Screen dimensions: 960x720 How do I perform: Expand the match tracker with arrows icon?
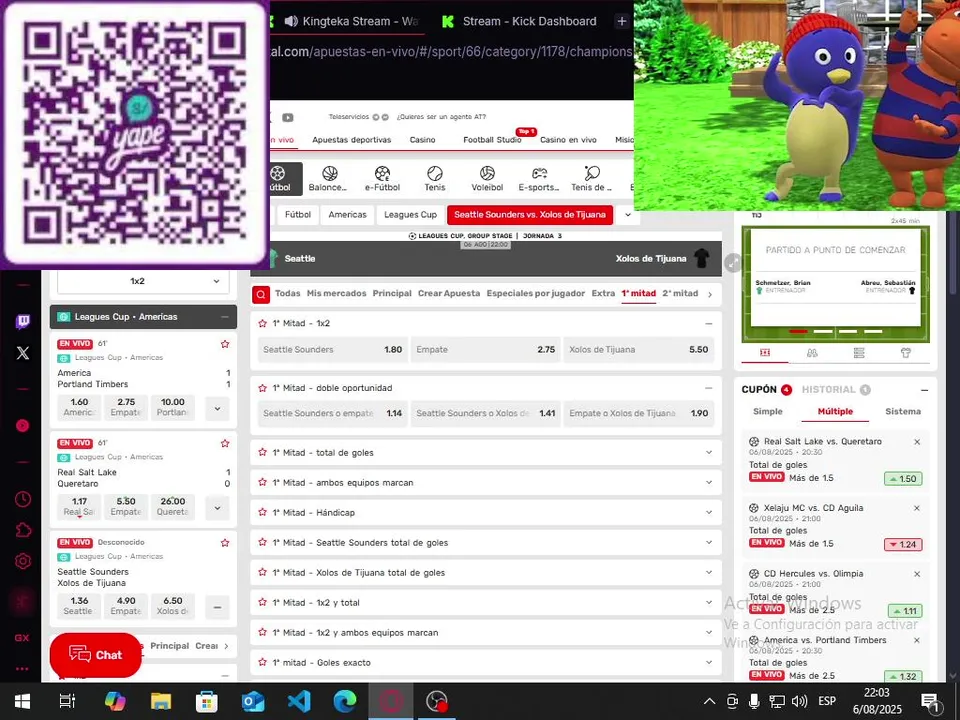point(732,263)
